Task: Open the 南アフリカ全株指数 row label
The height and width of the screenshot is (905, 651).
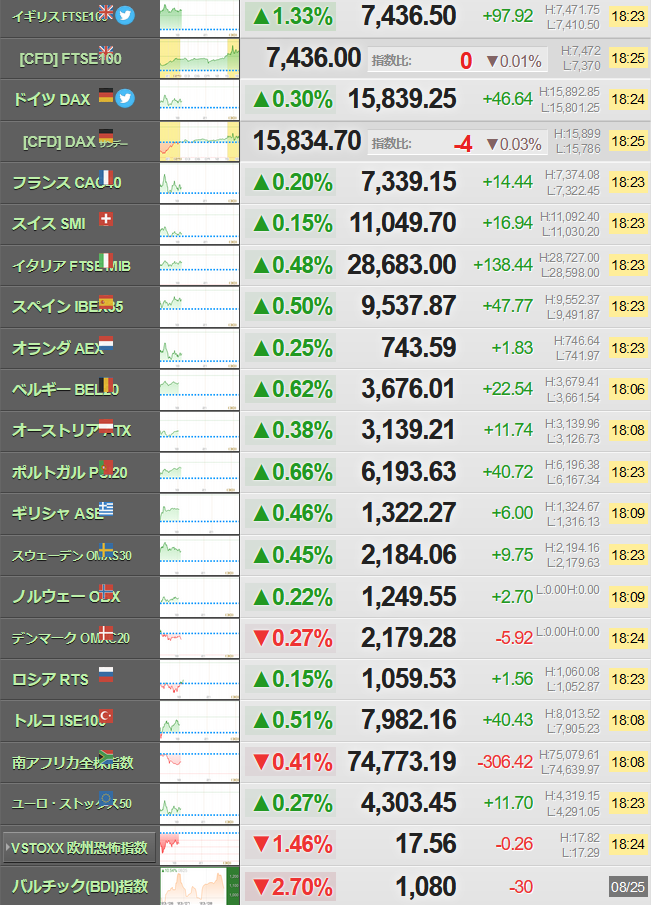Action: click(x=73, y=763)
